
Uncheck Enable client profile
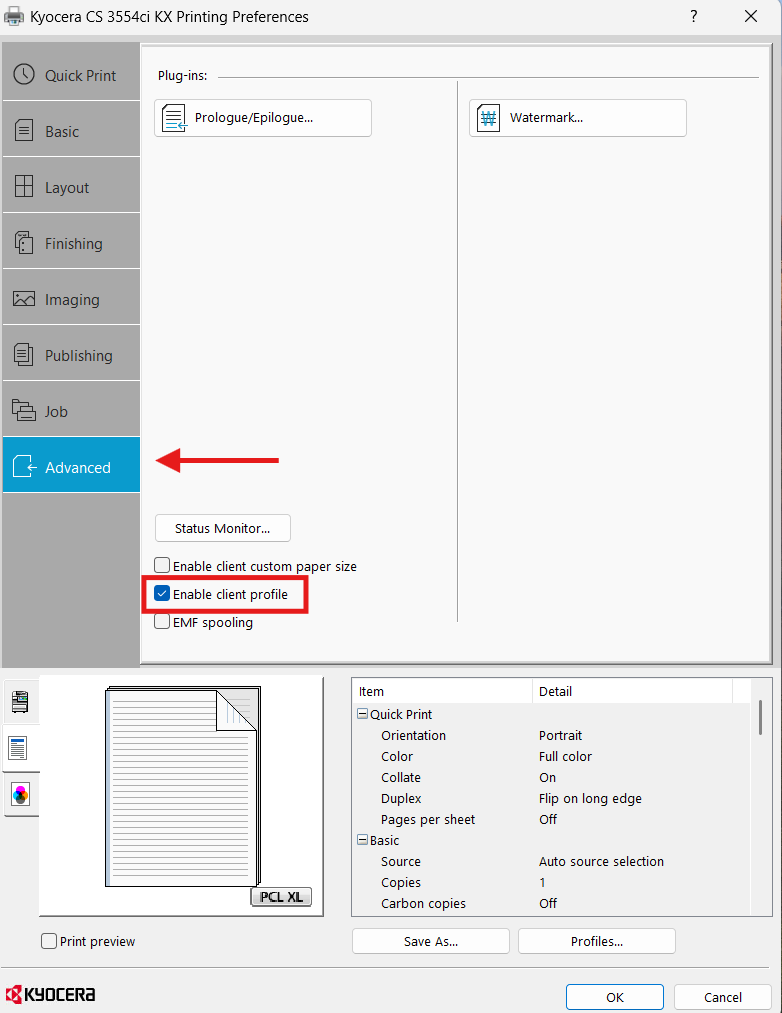[x=162, y=594]
